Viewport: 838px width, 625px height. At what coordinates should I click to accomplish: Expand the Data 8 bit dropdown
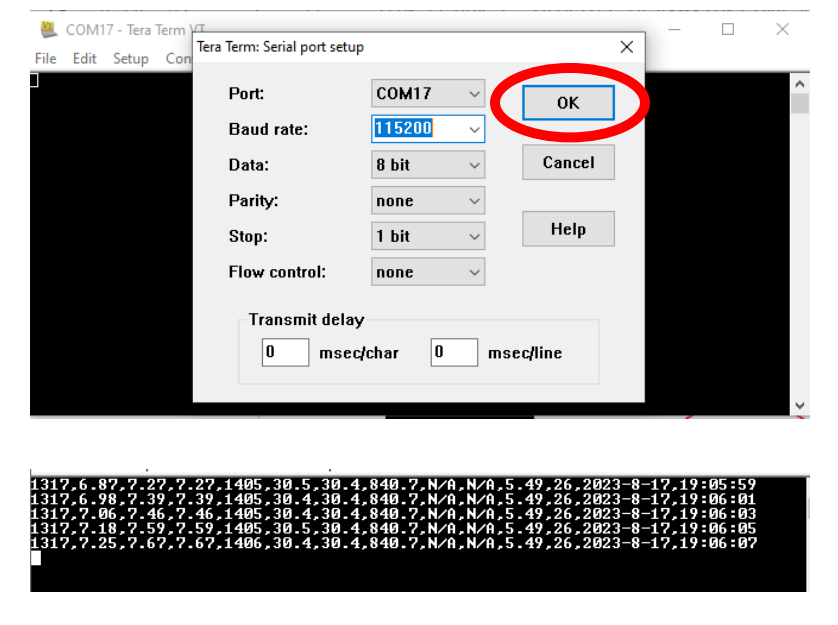(x=474, y=165)
